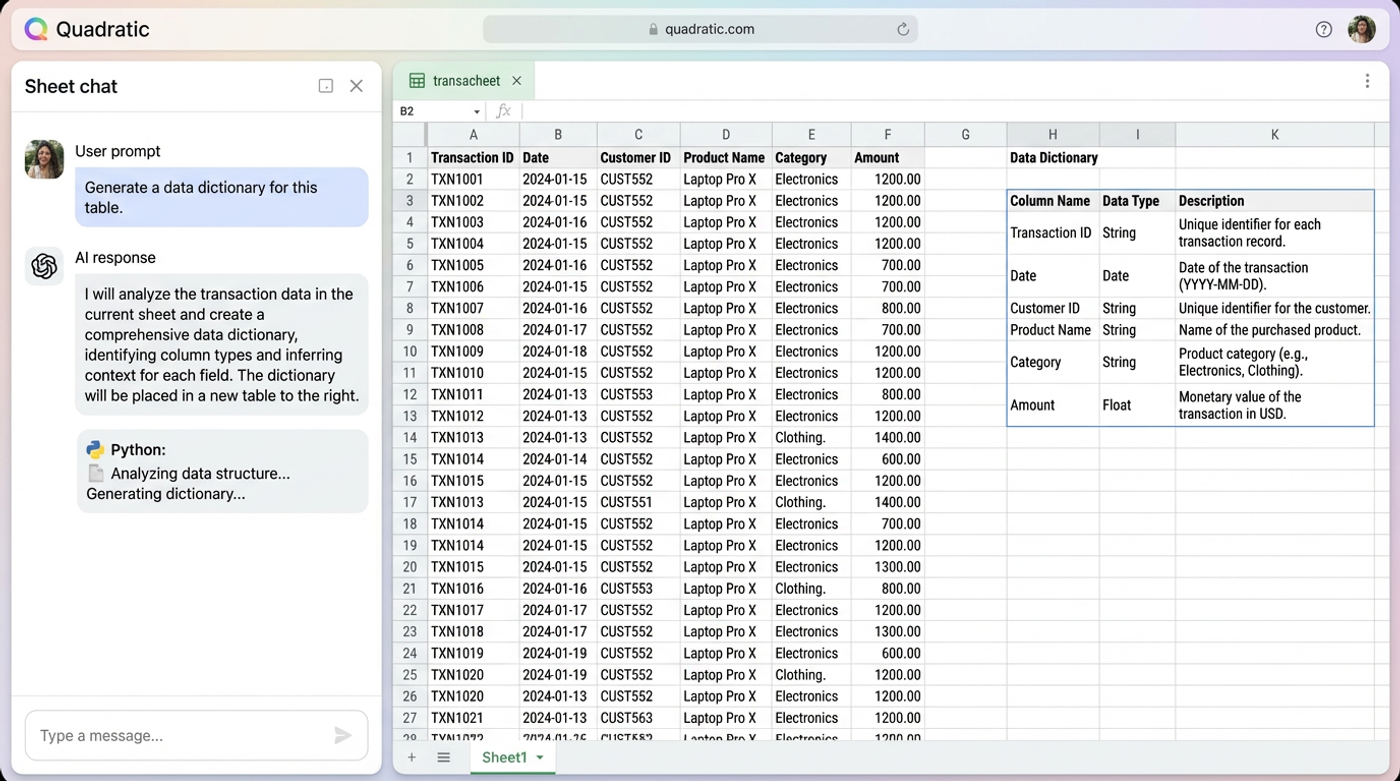Click the user prompt message bubble
The width and height of the screenshot is (1400, 781).
pos(221,197)
